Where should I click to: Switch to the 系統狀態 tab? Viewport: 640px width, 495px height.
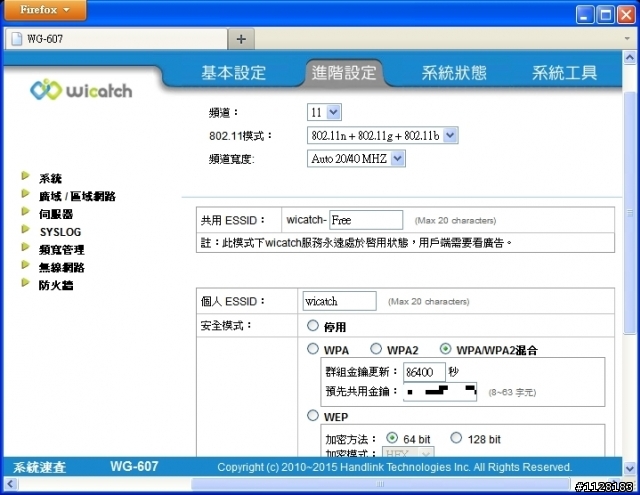(x=454, y=73)
